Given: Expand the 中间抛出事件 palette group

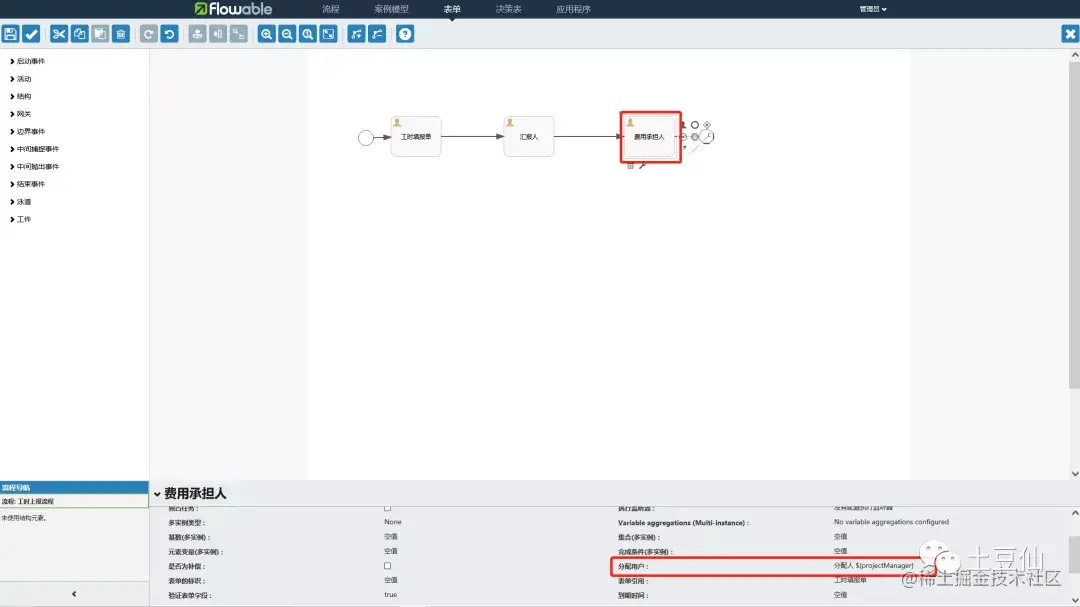Looking at the screenshot, I should (x=34, y=167).
